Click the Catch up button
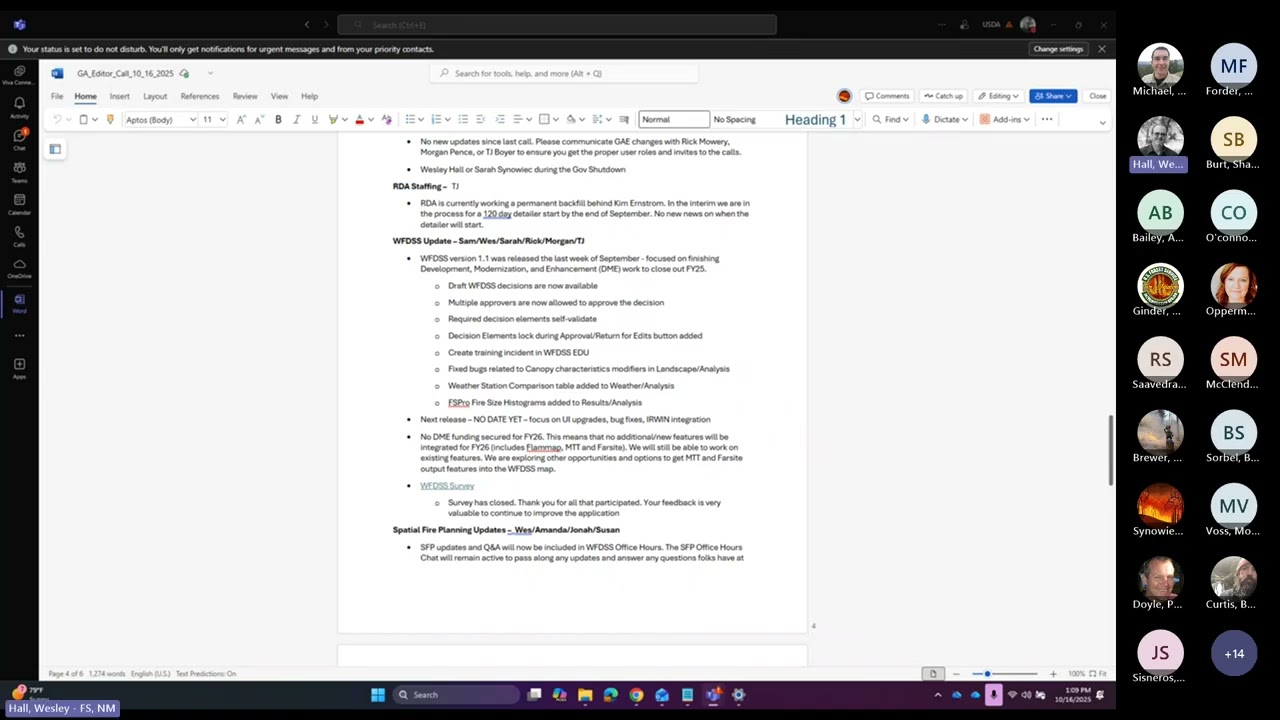This screenshot has width=1280, height=720. point(943,96)
